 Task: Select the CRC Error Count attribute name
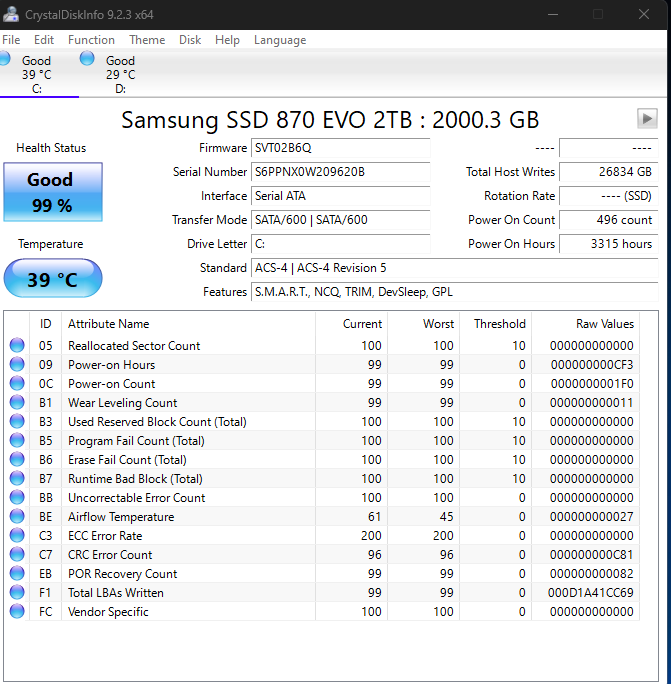[x=110, y=554]
